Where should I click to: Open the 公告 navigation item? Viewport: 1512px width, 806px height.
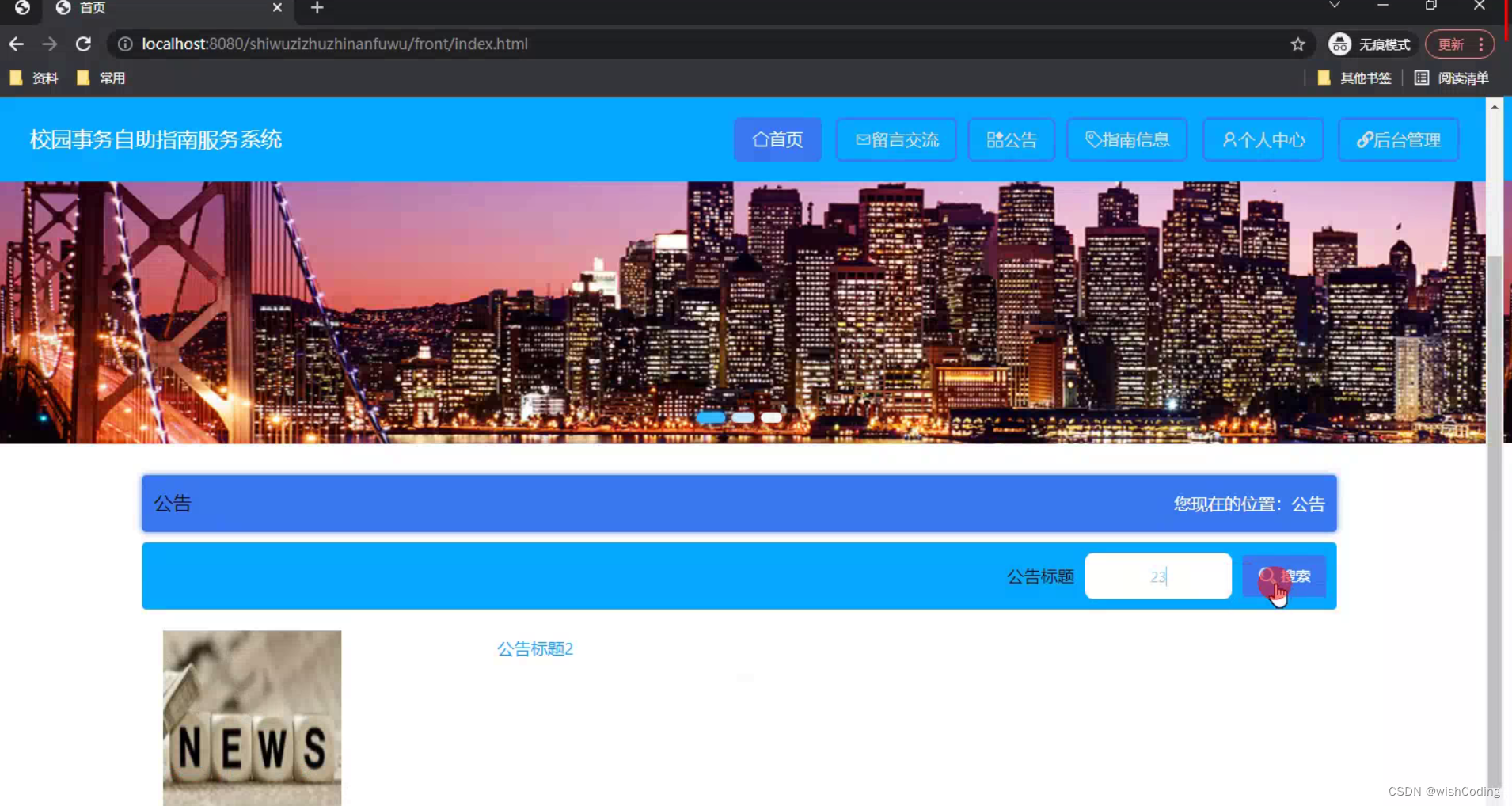click(1012, 139)
